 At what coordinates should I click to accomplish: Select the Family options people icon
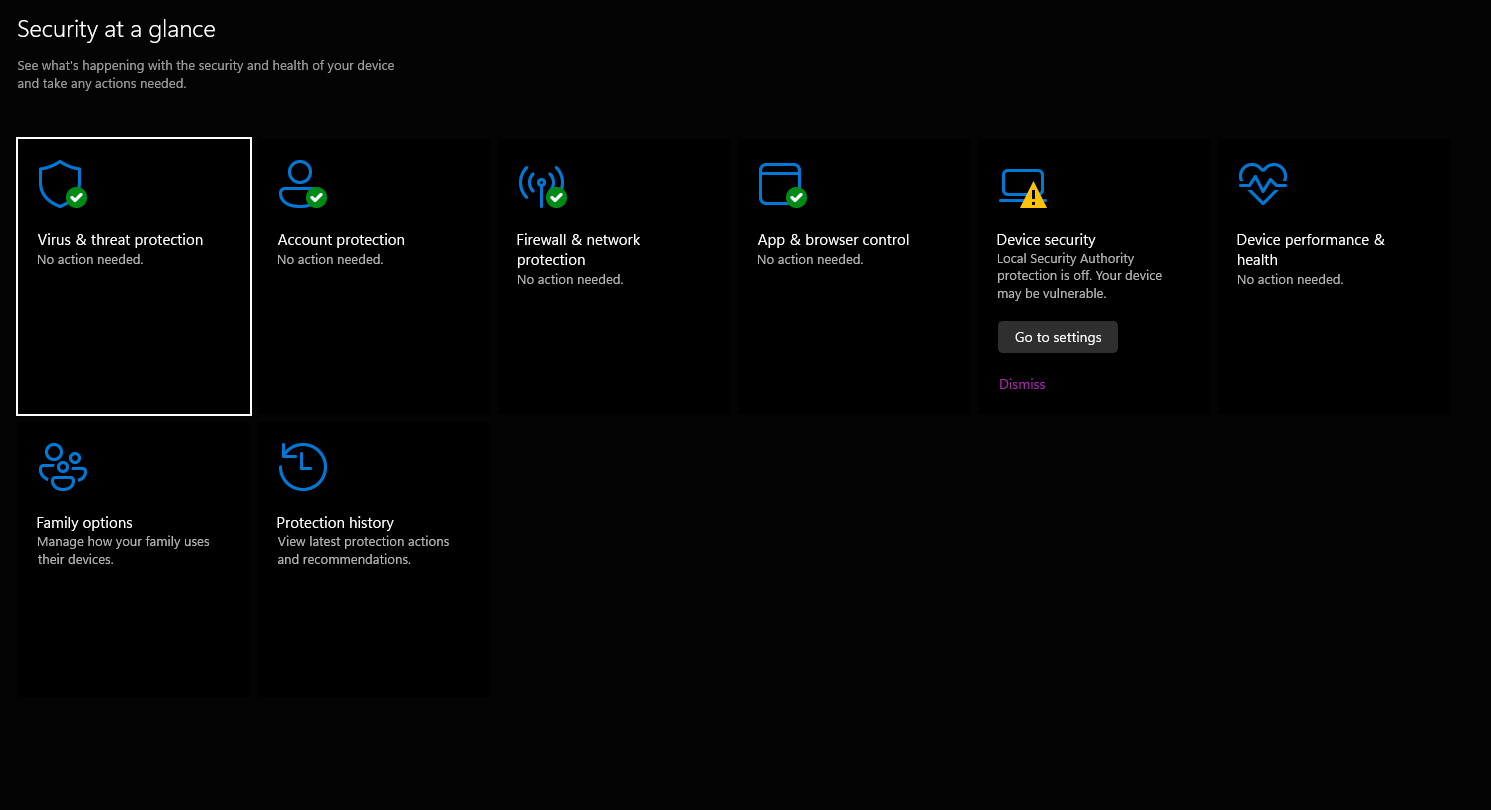(63, 467)
